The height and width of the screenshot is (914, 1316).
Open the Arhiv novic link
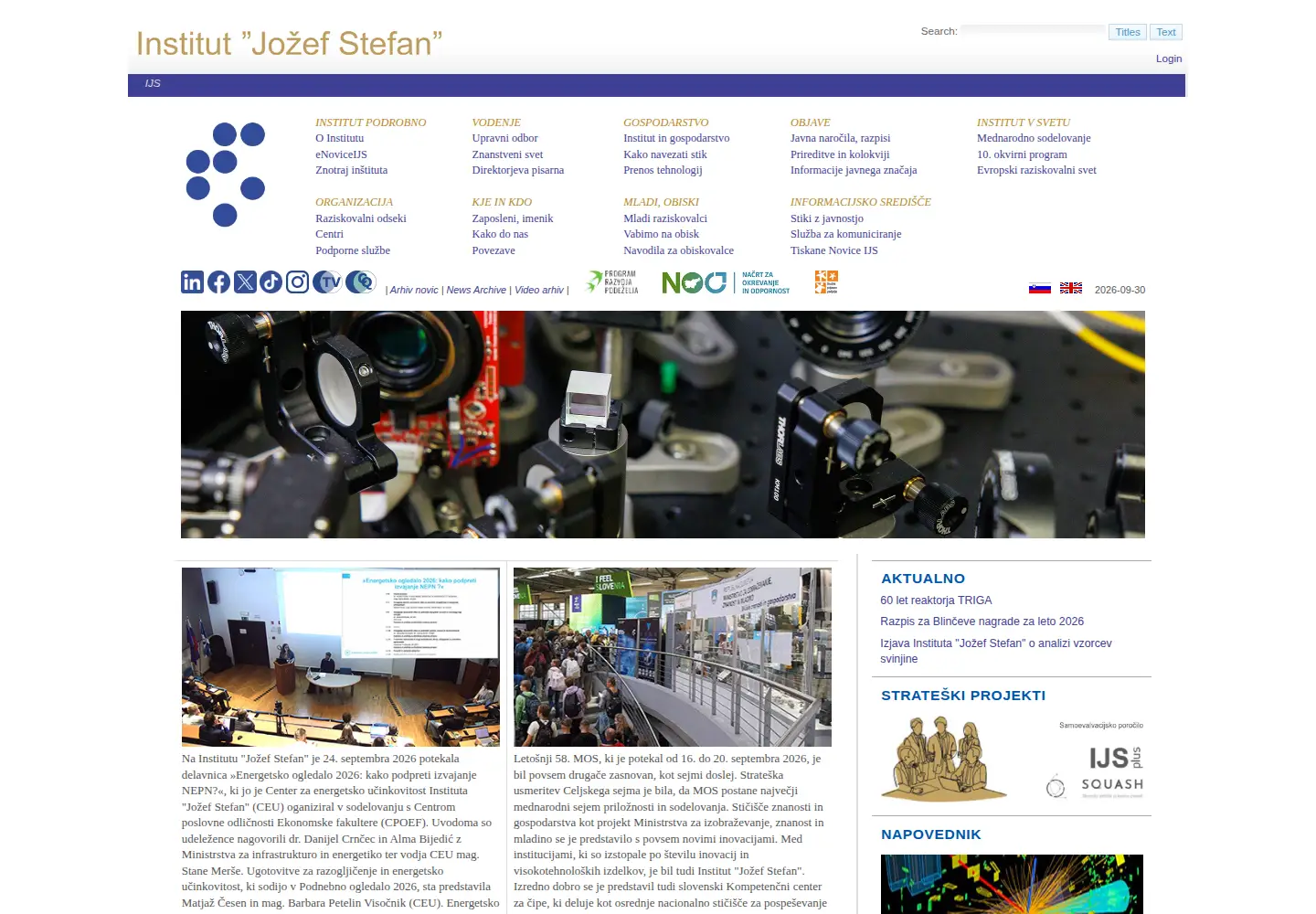pos(414,290)
